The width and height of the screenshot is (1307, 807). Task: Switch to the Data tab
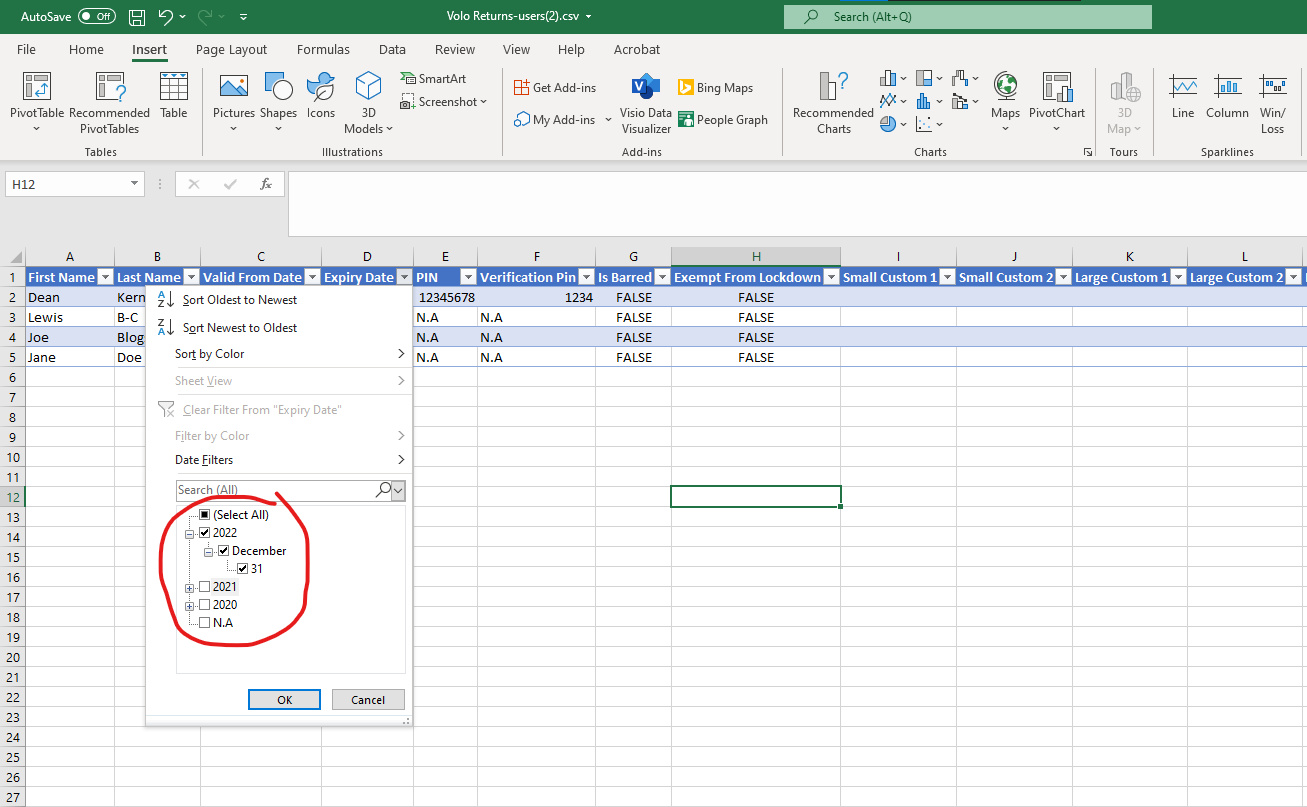tap(392, 49)
